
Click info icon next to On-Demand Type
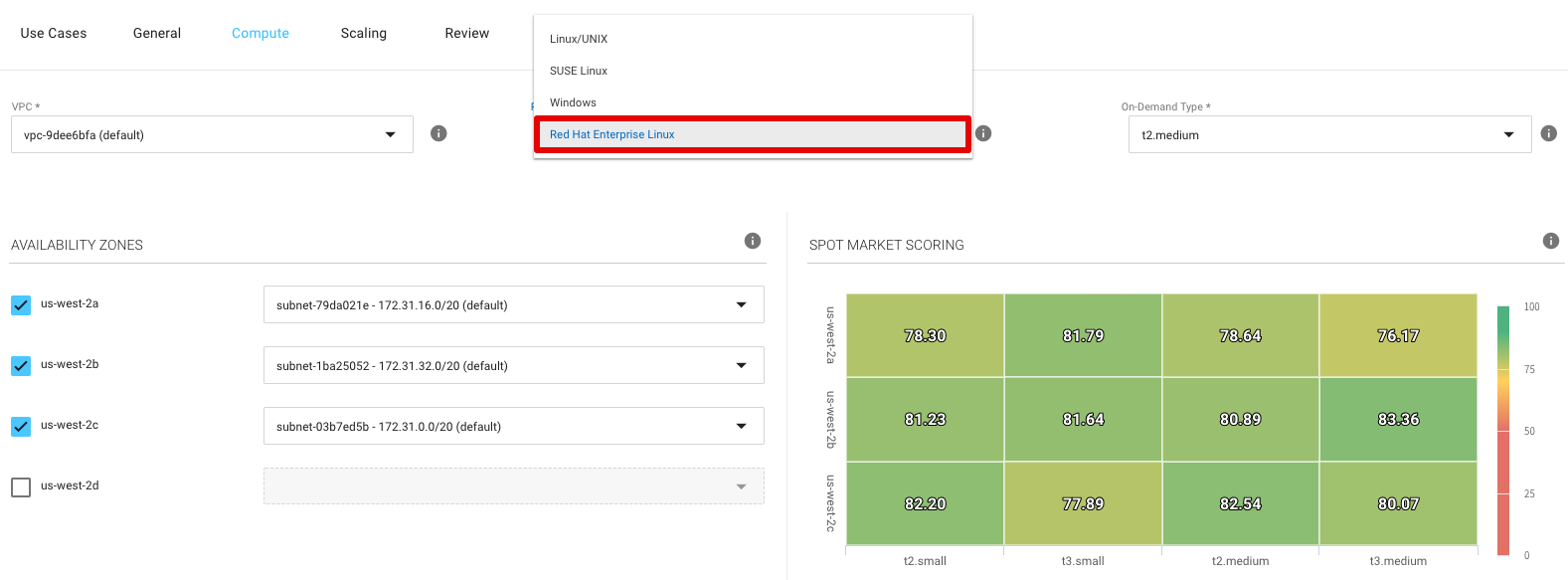pos(1548,133)
